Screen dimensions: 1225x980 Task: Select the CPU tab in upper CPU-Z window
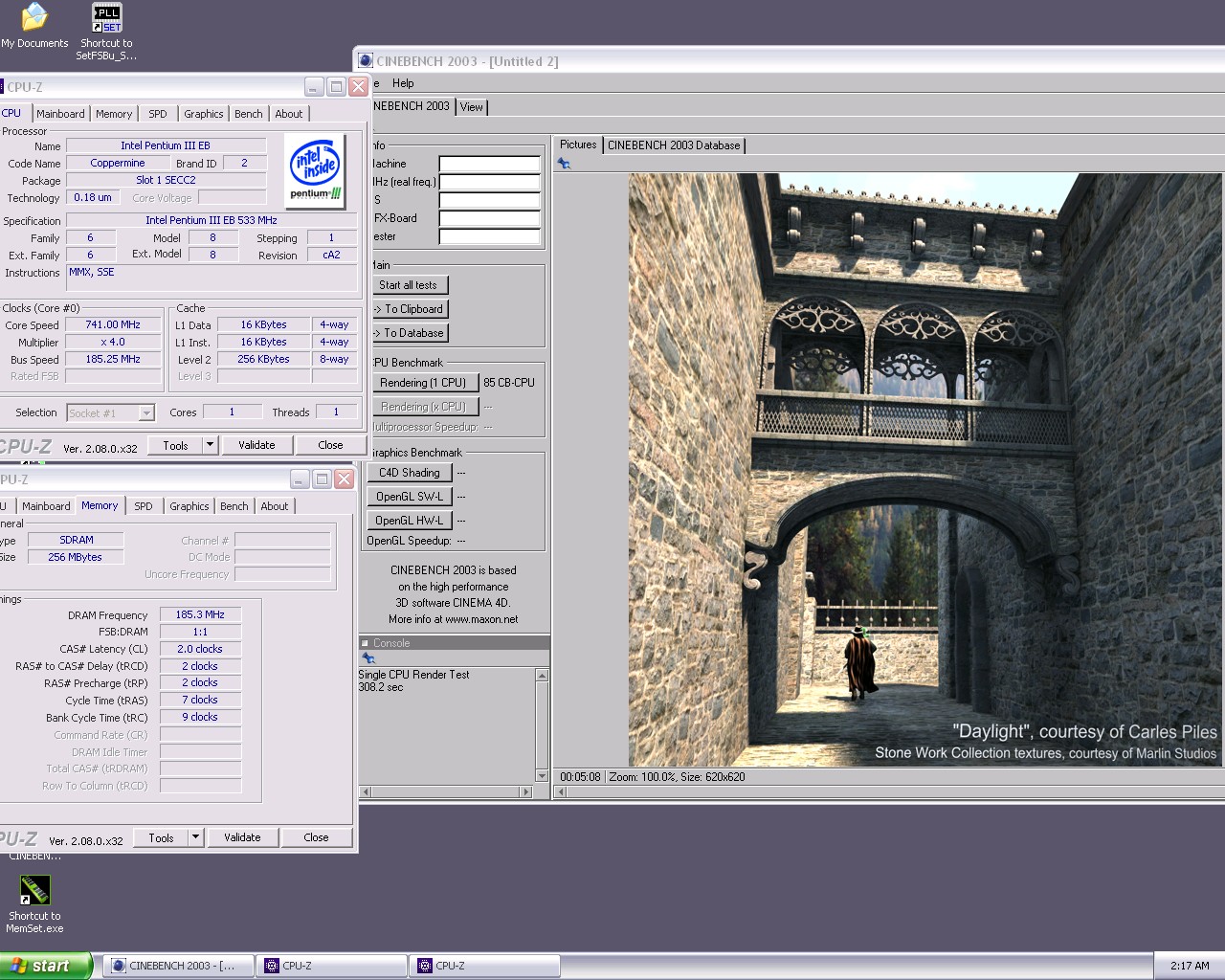point(12,113)
